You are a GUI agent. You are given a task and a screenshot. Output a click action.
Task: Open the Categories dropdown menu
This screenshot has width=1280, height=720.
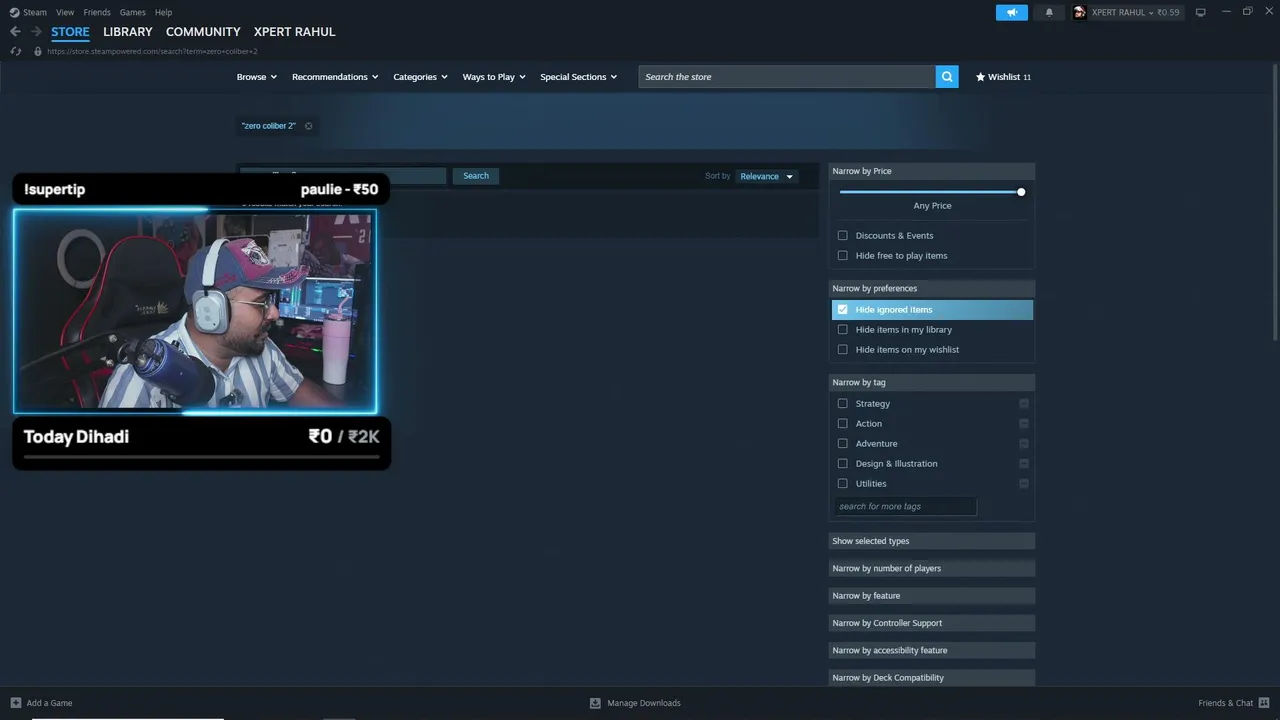(x=420, y=77)
